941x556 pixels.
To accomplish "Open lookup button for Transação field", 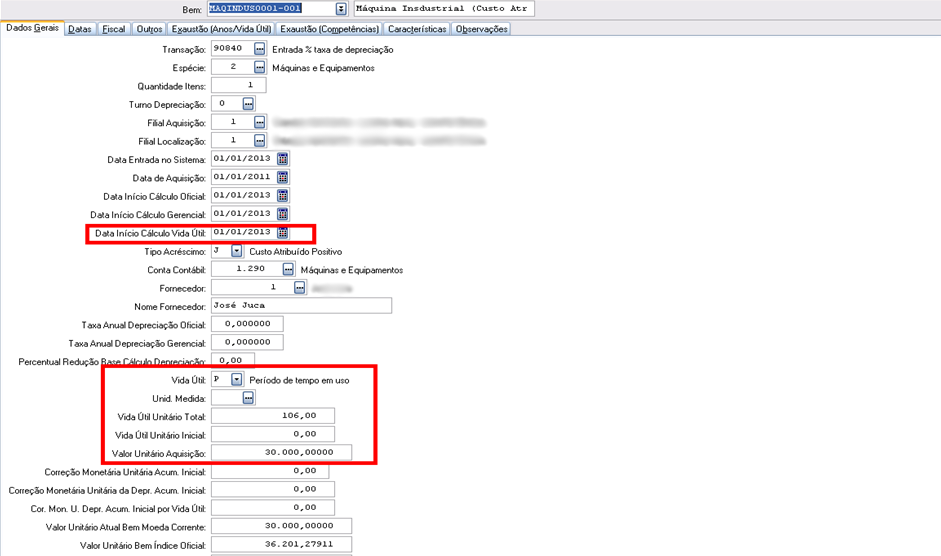I will coord(259,49).
